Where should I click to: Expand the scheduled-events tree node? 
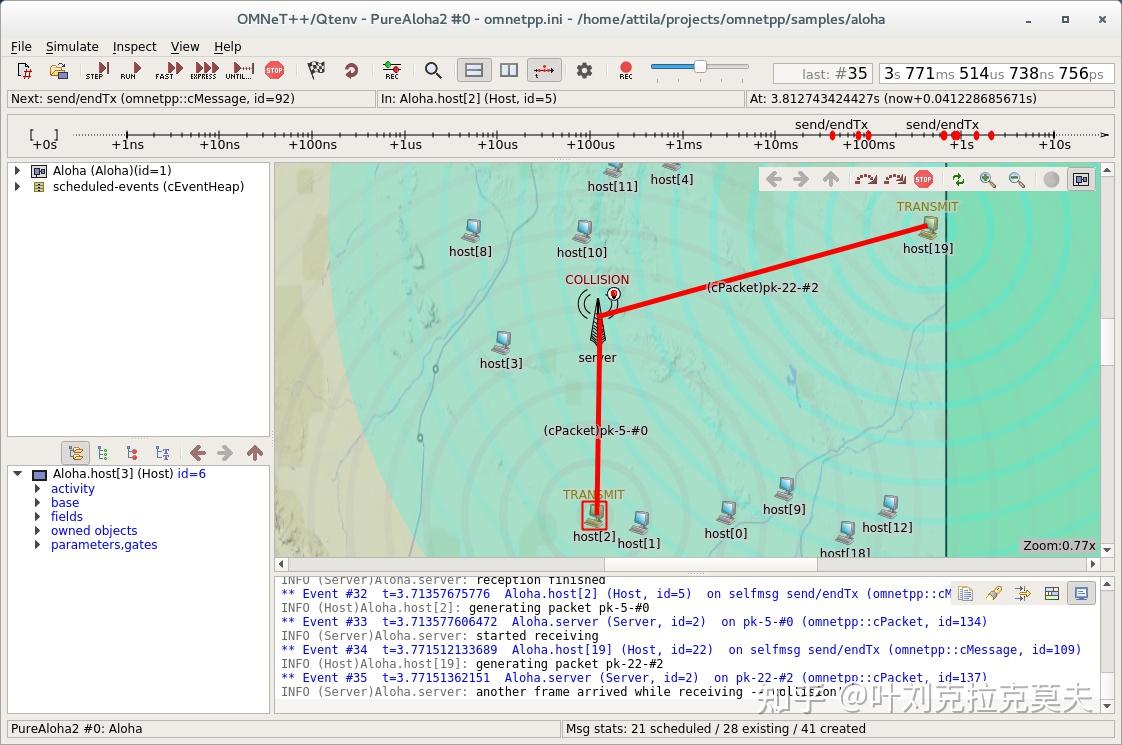(x=17, y=186)
